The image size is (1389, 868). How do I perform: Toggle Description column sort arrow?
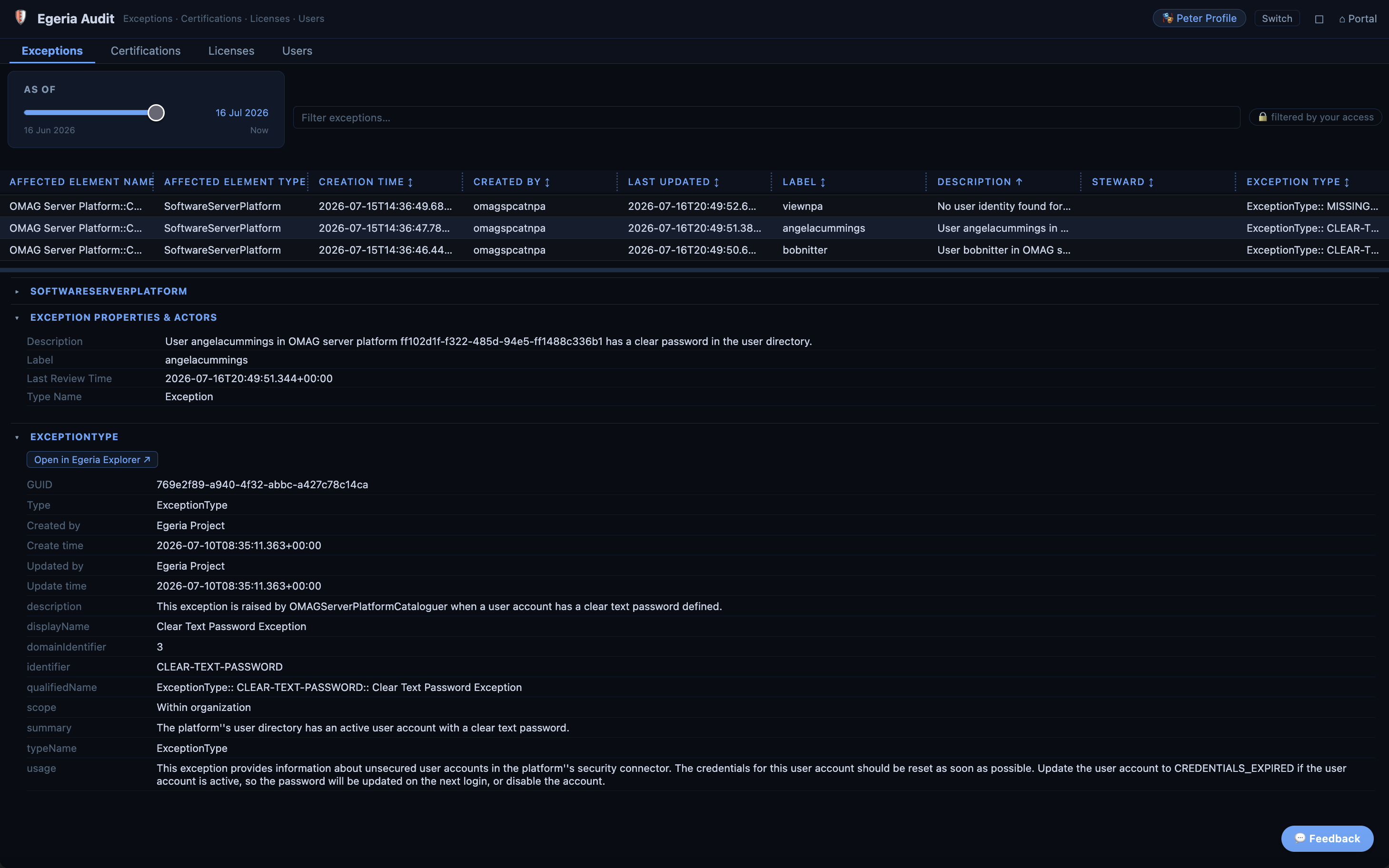click(1019, 182)
